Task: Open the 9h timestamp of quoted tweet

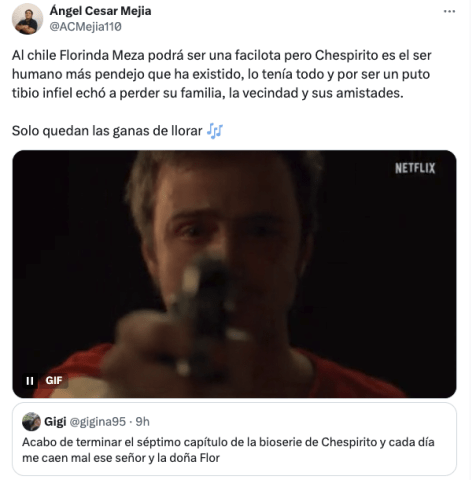Action: coord(142,422)
